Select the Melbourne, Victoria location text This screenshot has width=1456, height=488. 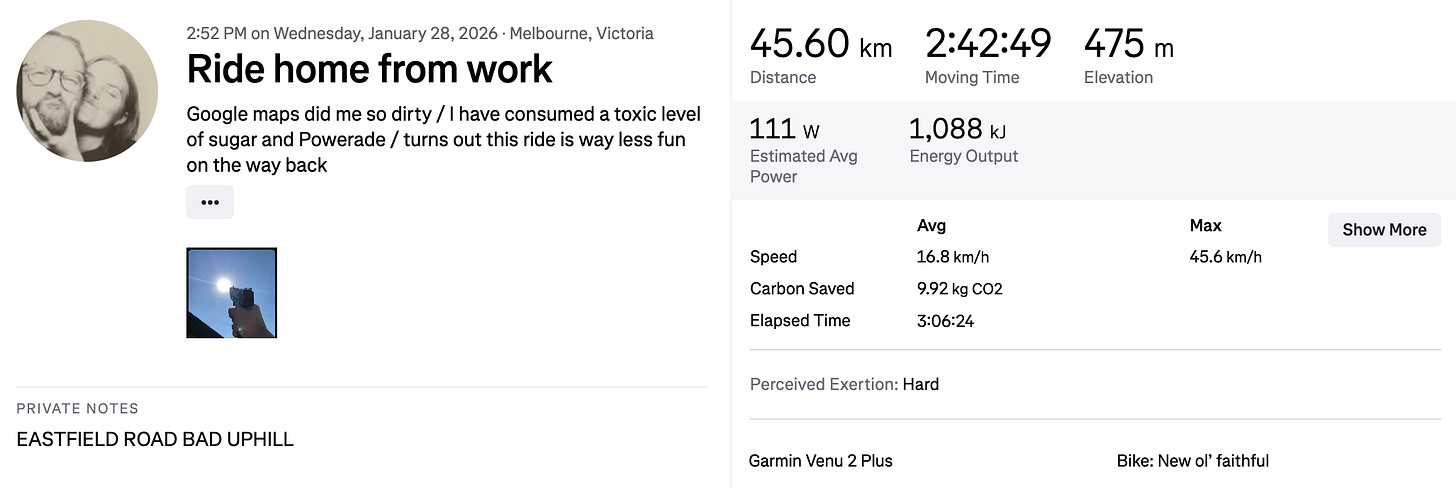pyautogui.click(x=582, y=33)
